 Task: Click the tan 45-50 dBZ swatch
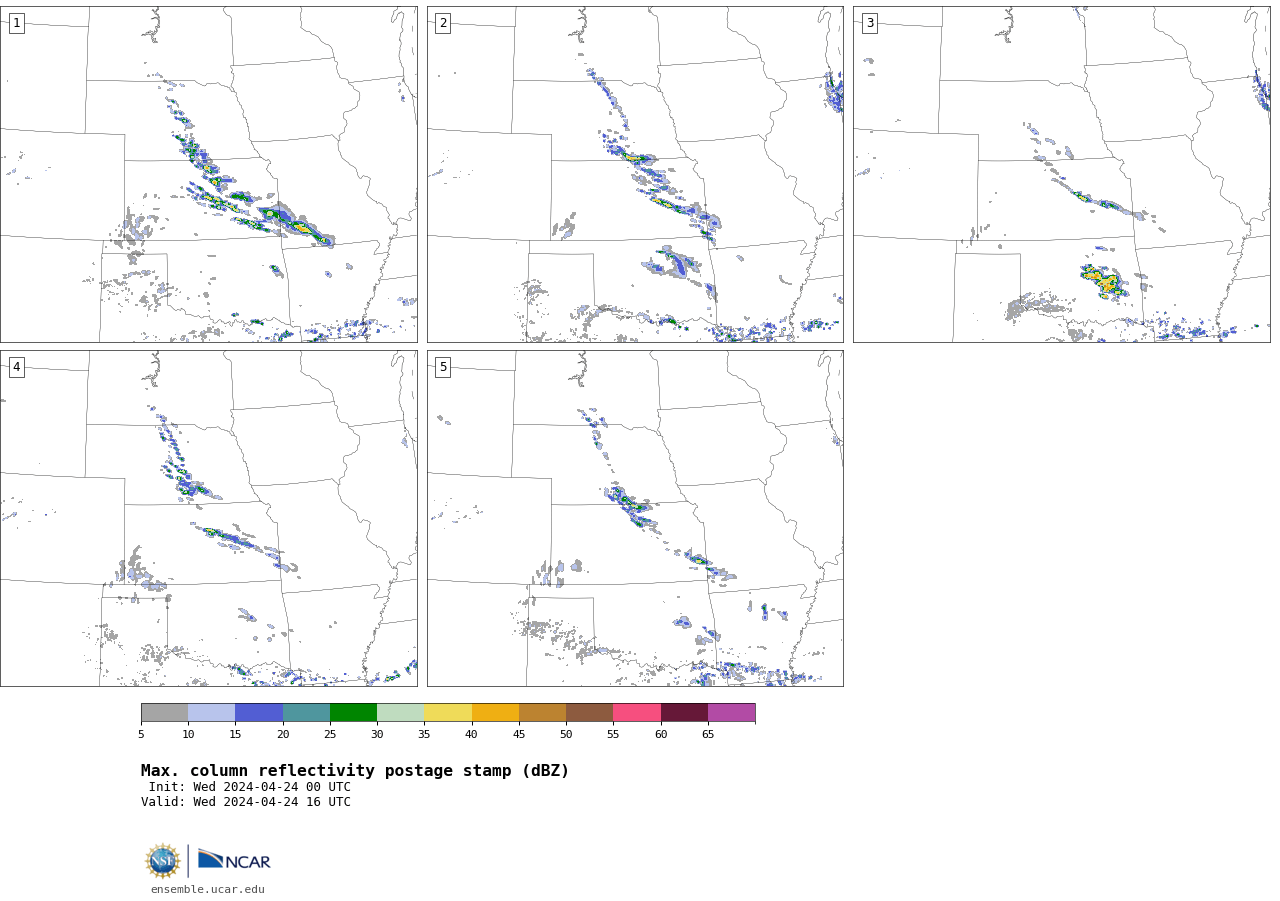tap(542, 713)
